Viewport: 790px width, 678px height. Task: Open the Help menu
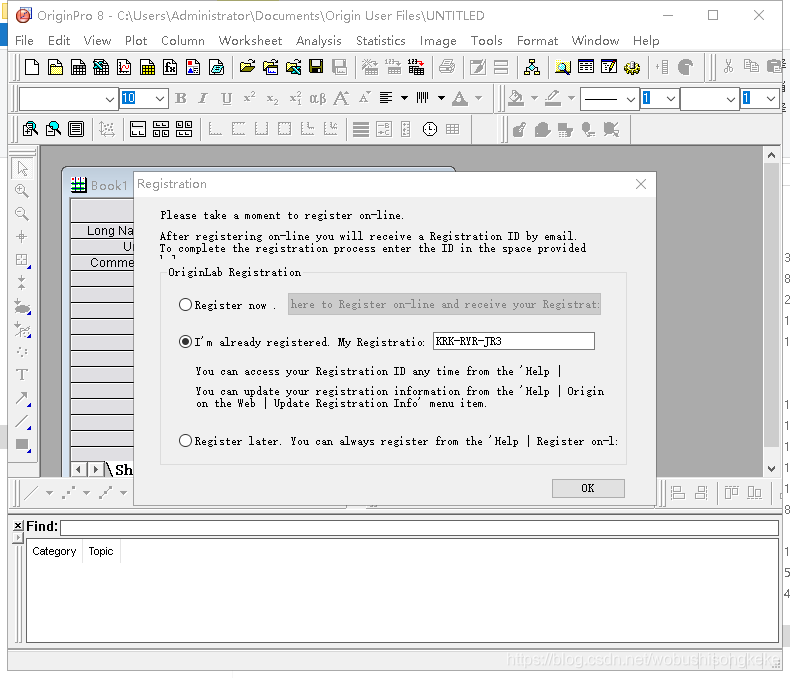pyautogui.click(x=646, y=41)
